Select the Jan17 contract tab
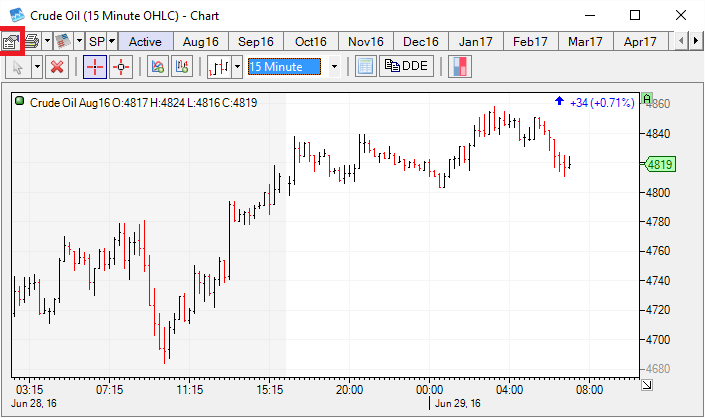705x418 pixels. pos(475,41)
